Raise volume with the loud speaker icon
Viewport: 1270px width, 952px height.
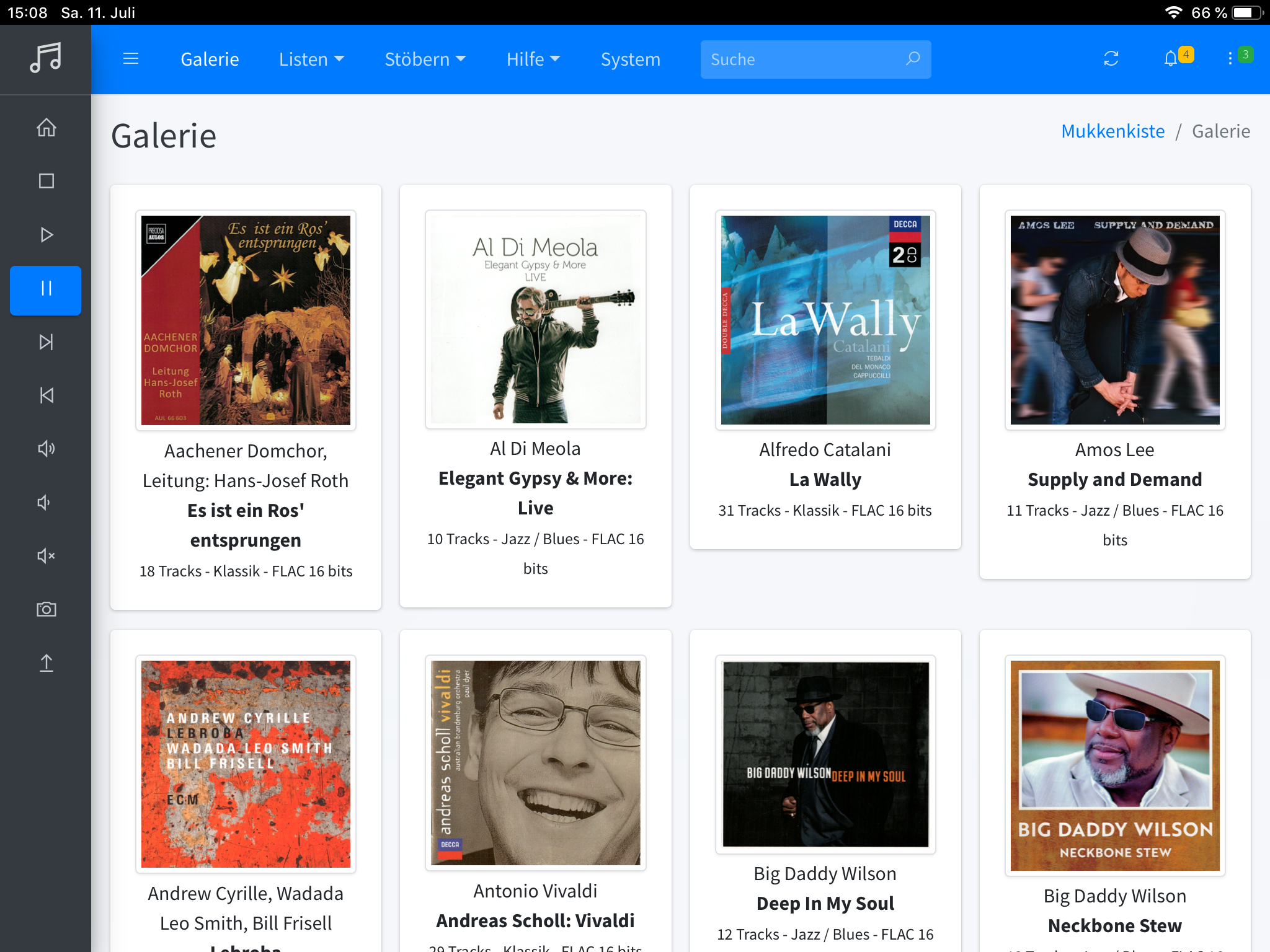click(x=46, y=449)
